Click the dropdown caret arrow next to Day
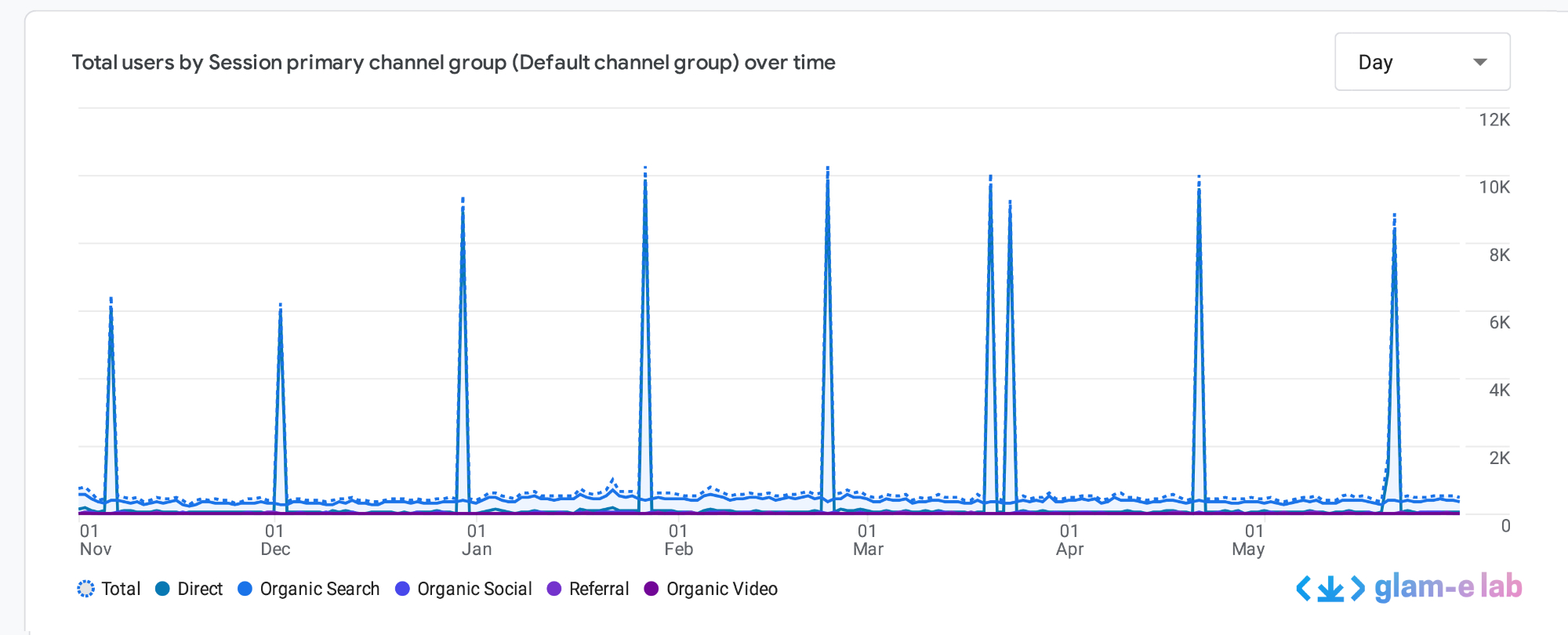 pos(1479,62)
